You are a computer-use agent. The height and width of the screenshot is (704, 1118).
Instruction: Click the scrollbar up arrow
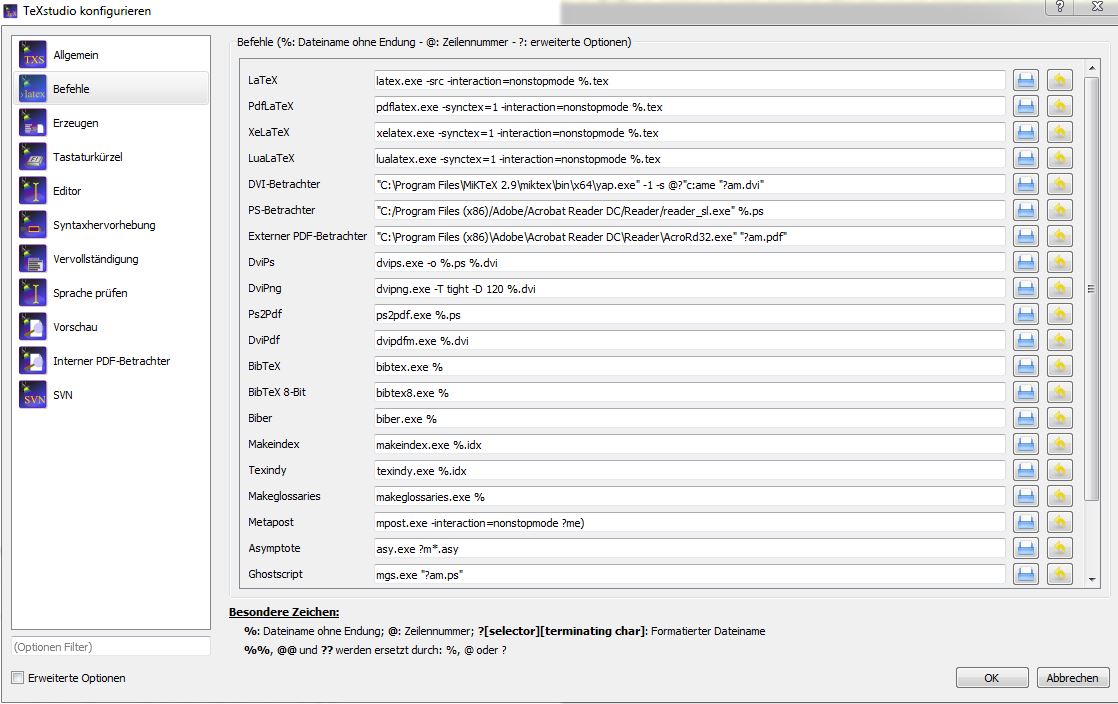pos(1092,68)
